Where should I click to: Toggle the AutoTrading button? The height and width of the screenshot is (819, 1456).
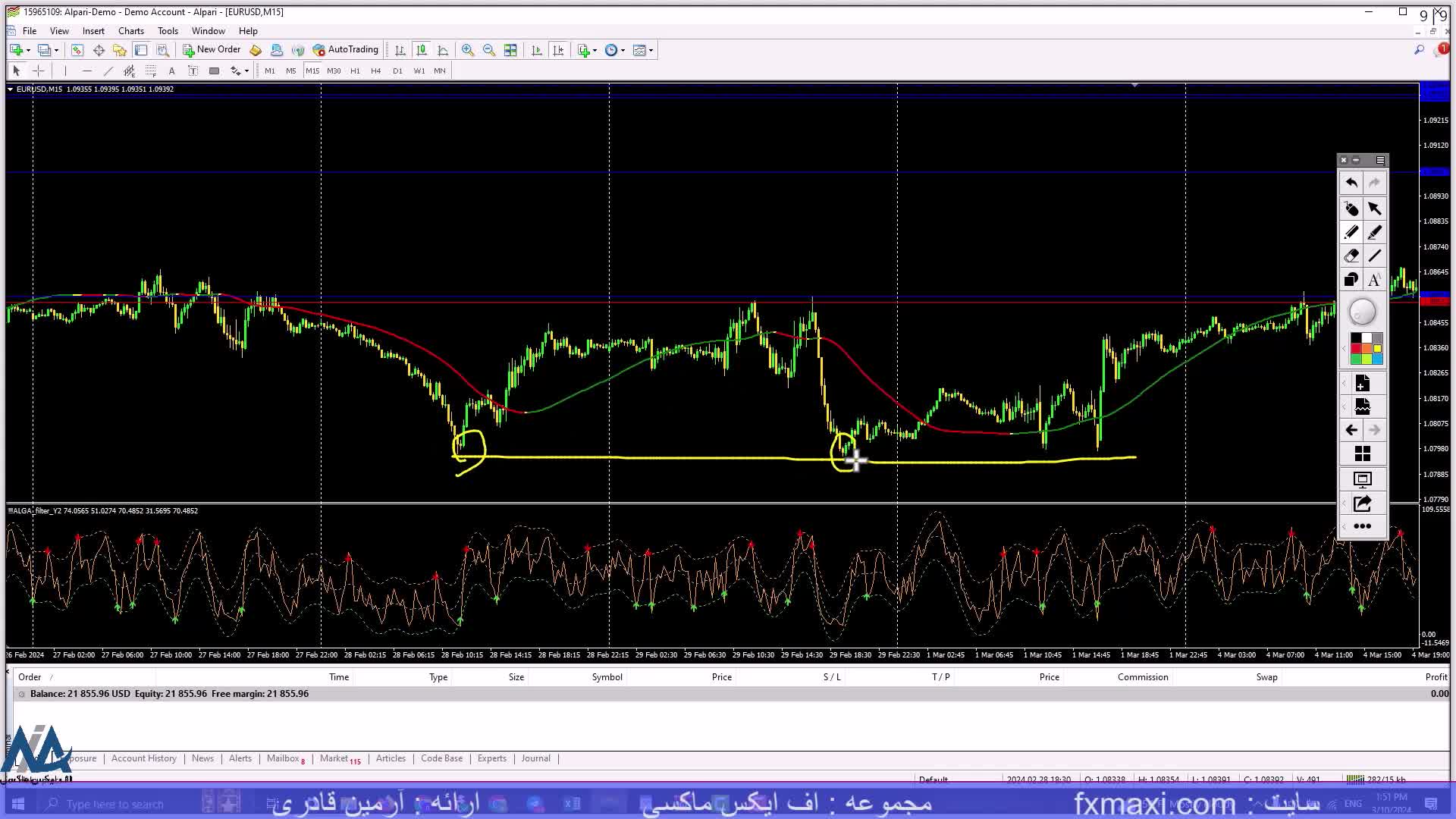pos(346,50)
